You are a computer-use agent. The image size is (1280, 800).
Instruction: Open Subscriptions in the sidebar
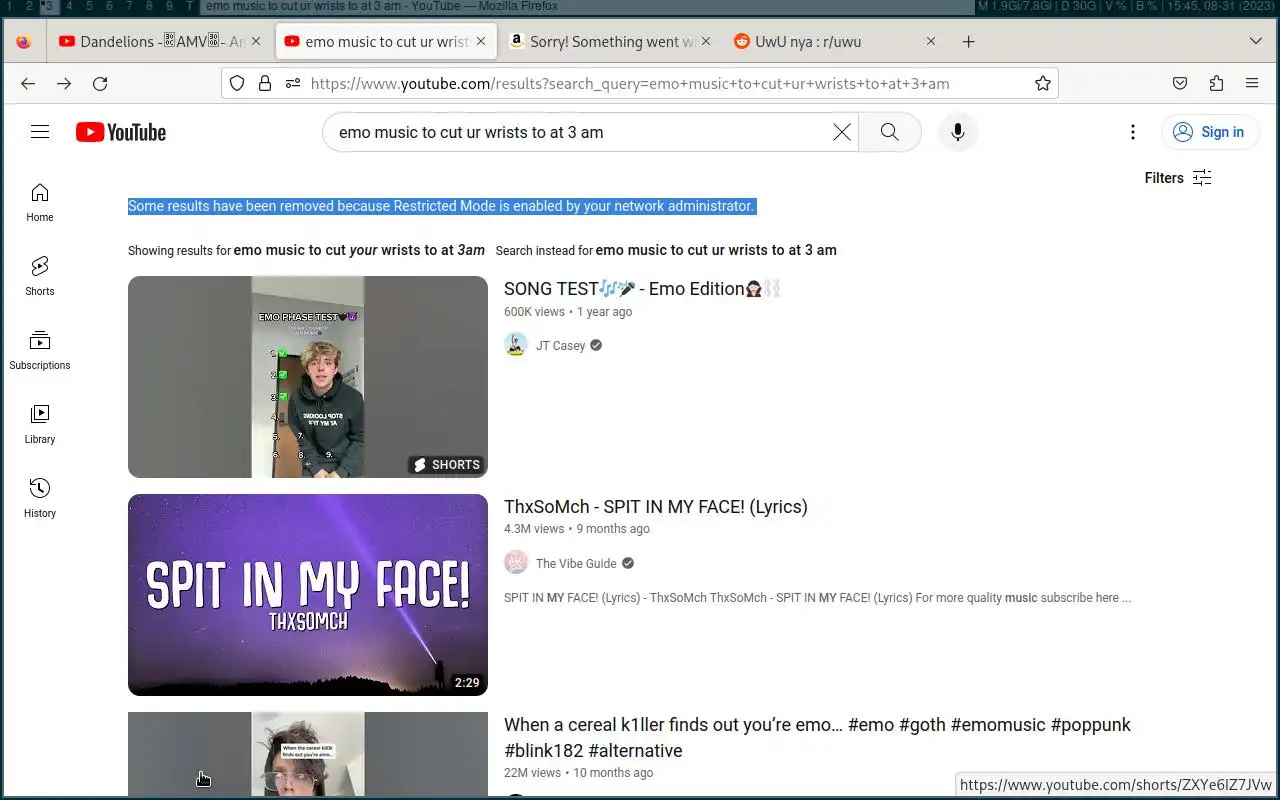40,350
